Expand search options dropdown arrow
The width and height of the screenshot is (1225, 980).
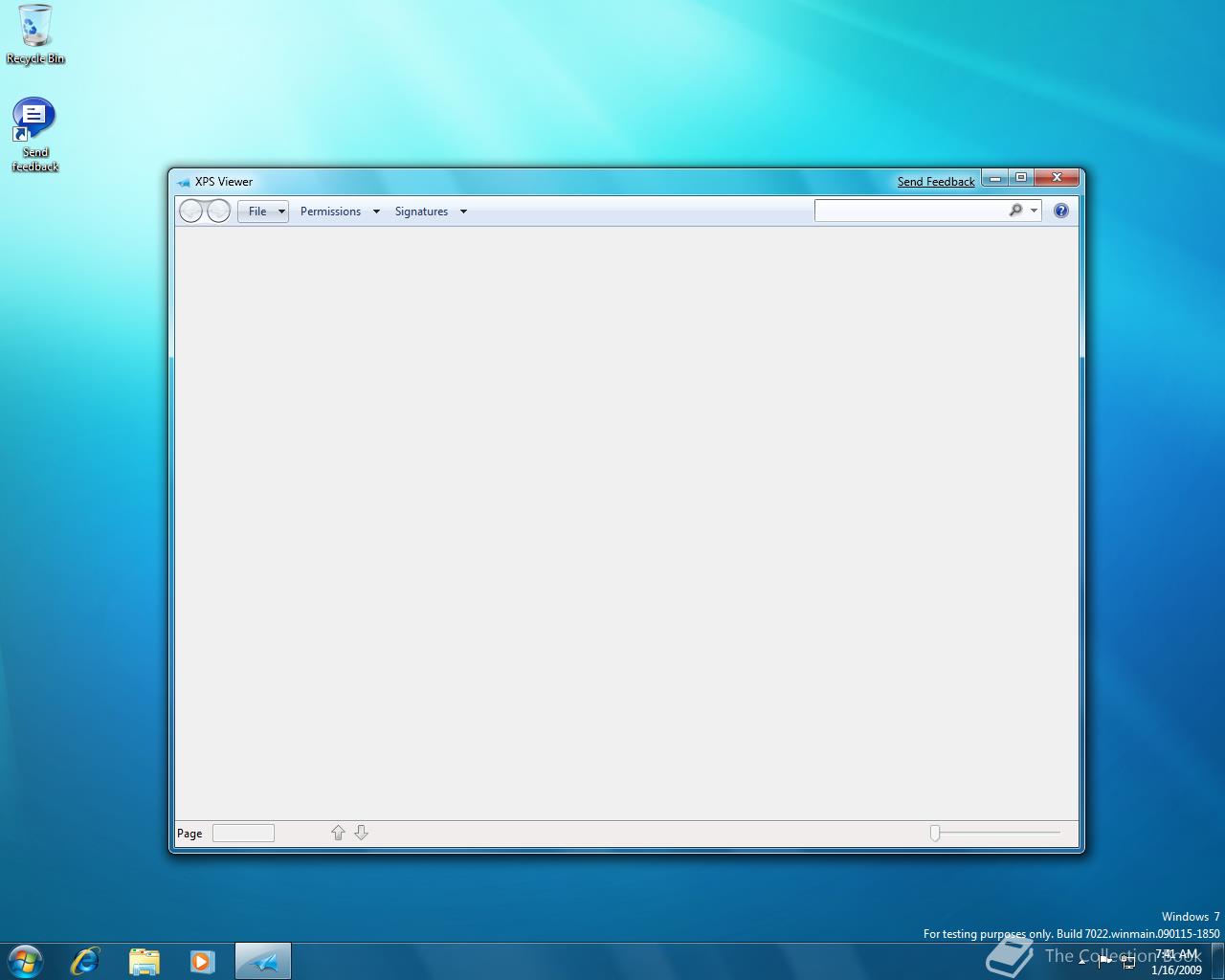[1034, 211]
